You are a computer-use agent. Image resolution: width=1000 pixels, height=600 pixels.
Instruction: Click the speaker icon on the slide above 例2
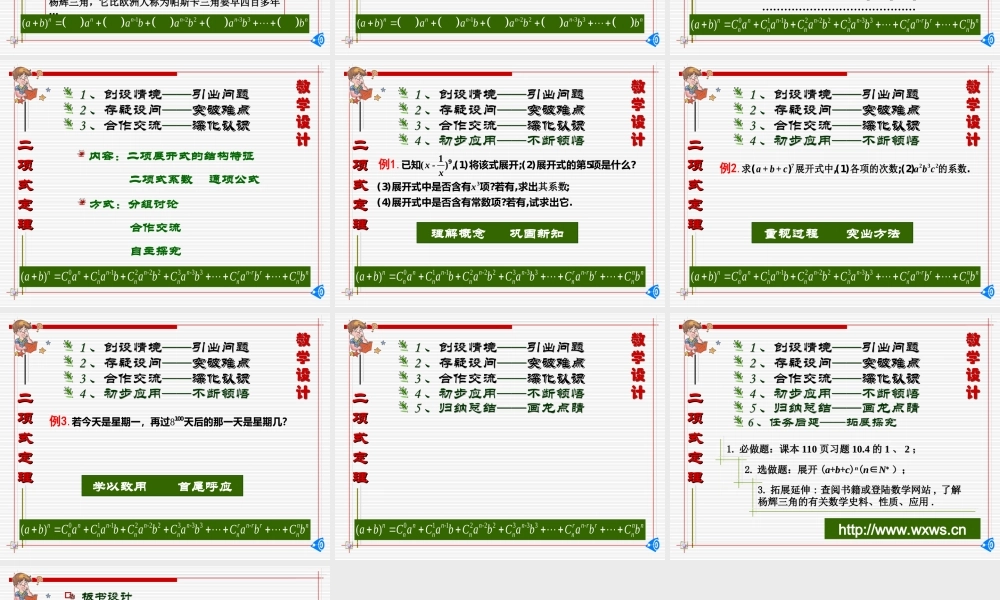click(x=987, y=40)
